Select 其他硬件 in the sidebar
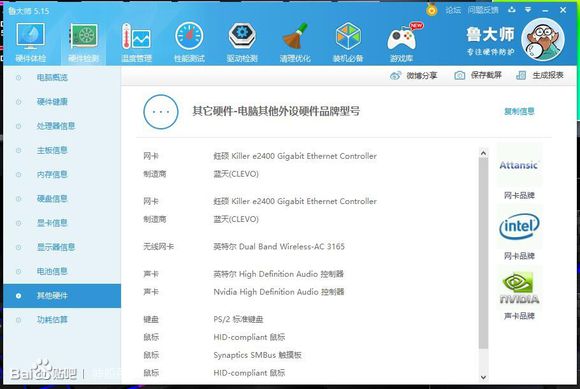 point(62,296)
